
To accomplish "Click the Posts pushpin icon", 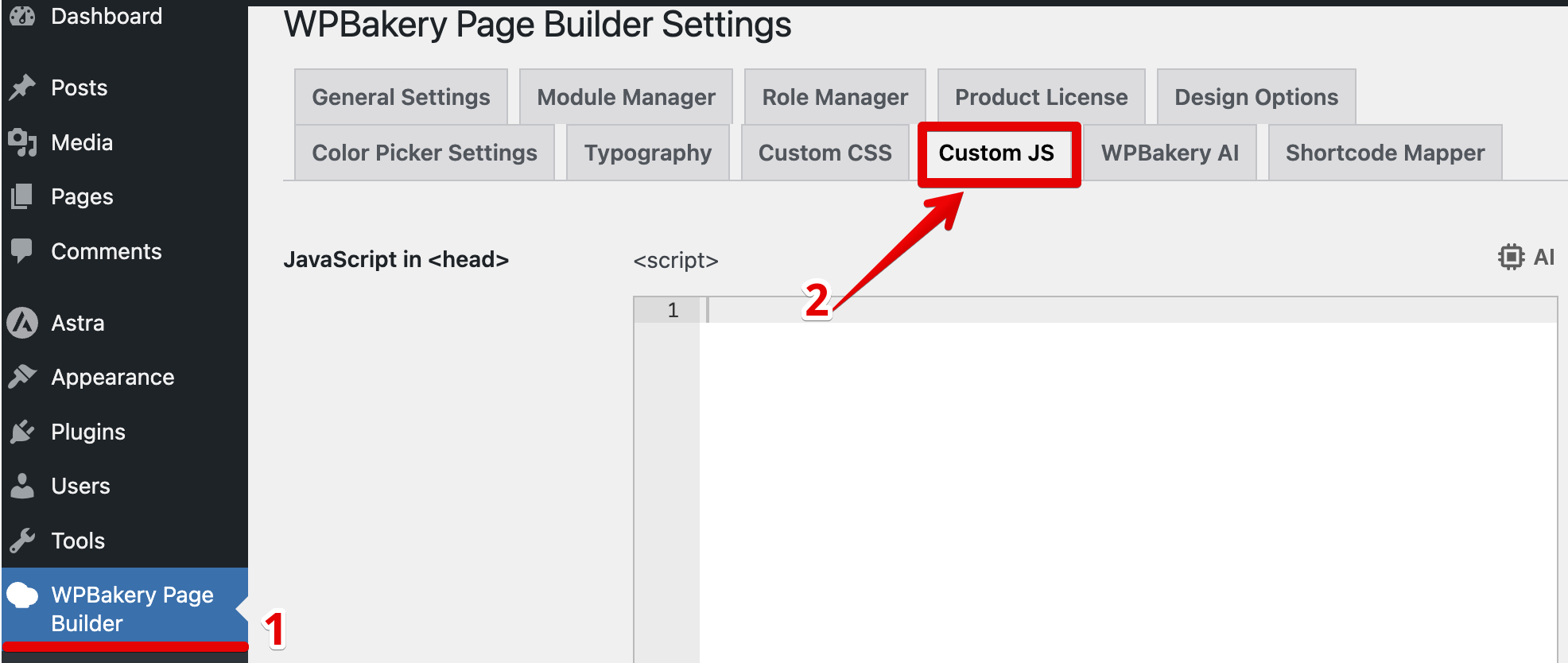I will (x=22, y=87).
